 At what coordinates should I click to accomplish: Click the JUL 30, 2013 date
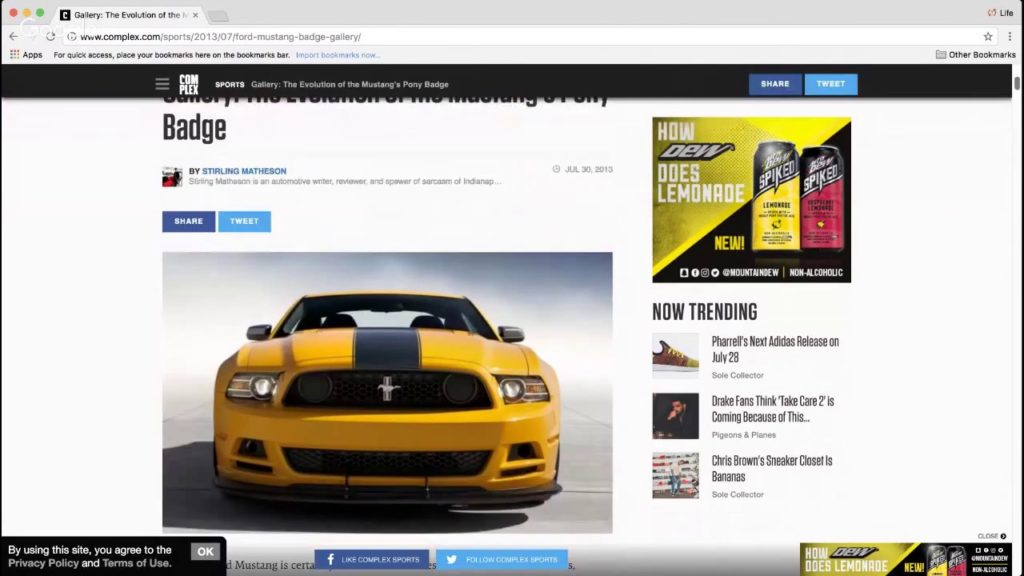click(588, 169)
